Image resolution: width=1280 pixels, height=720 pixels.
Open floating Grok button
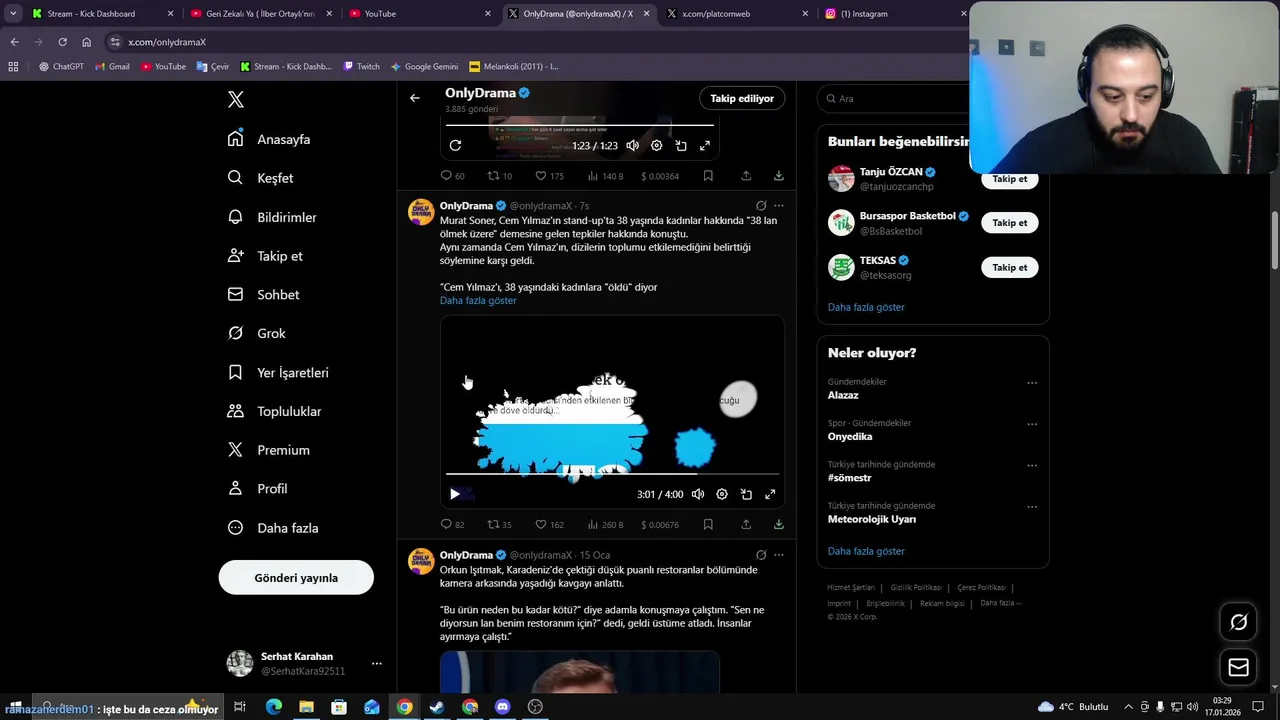[1238, 622]
